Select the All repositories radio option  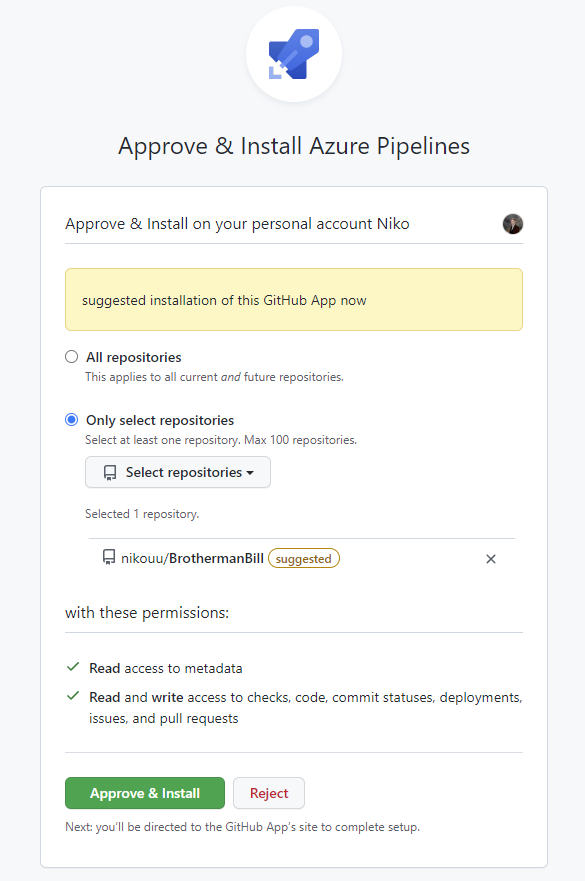click(71, 357)
